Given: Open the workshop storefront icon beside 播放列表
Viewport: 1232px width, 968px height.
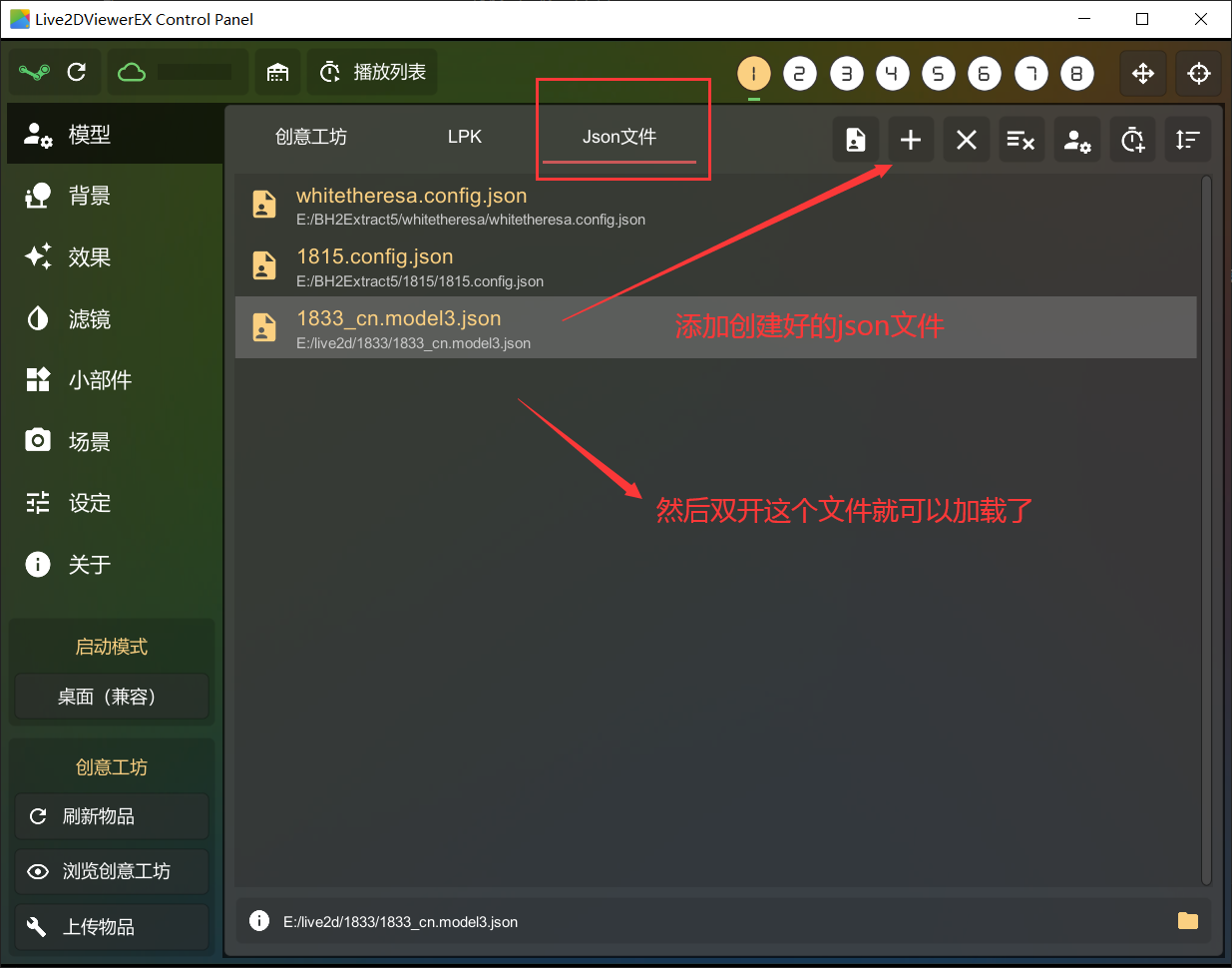Looking at the screenshot, I should click(x=277, y=72).
